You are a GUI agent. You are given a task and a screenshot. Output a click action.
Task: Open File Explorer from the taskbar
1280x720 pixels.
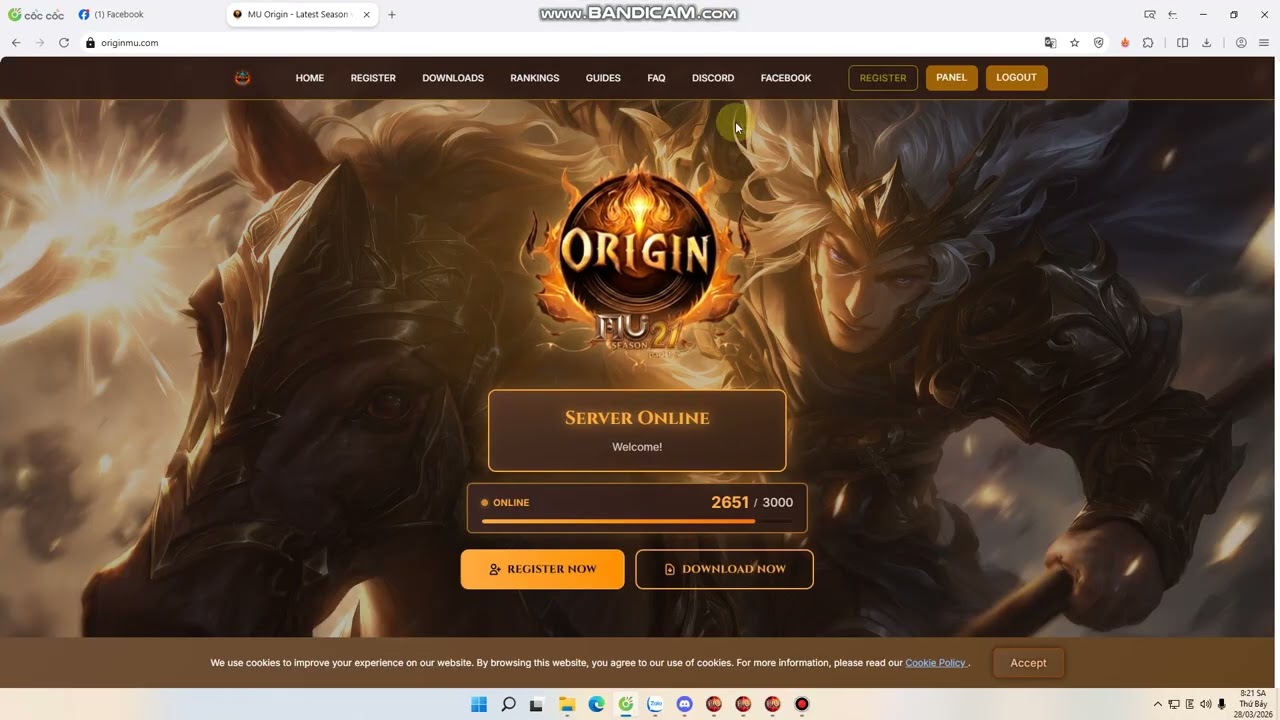pos(567,704)
